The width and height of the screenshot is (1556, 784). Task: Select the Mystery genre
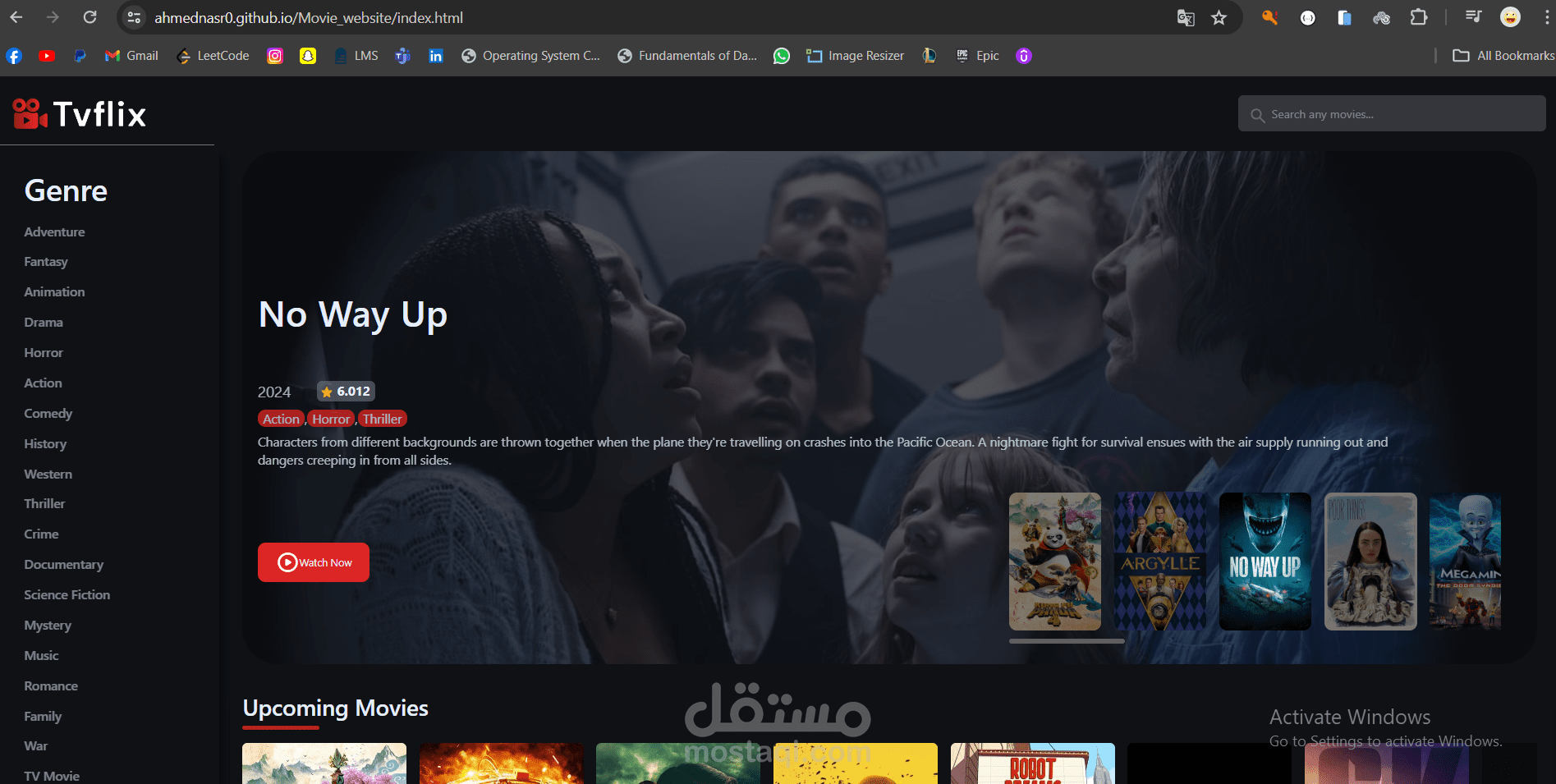48,626
